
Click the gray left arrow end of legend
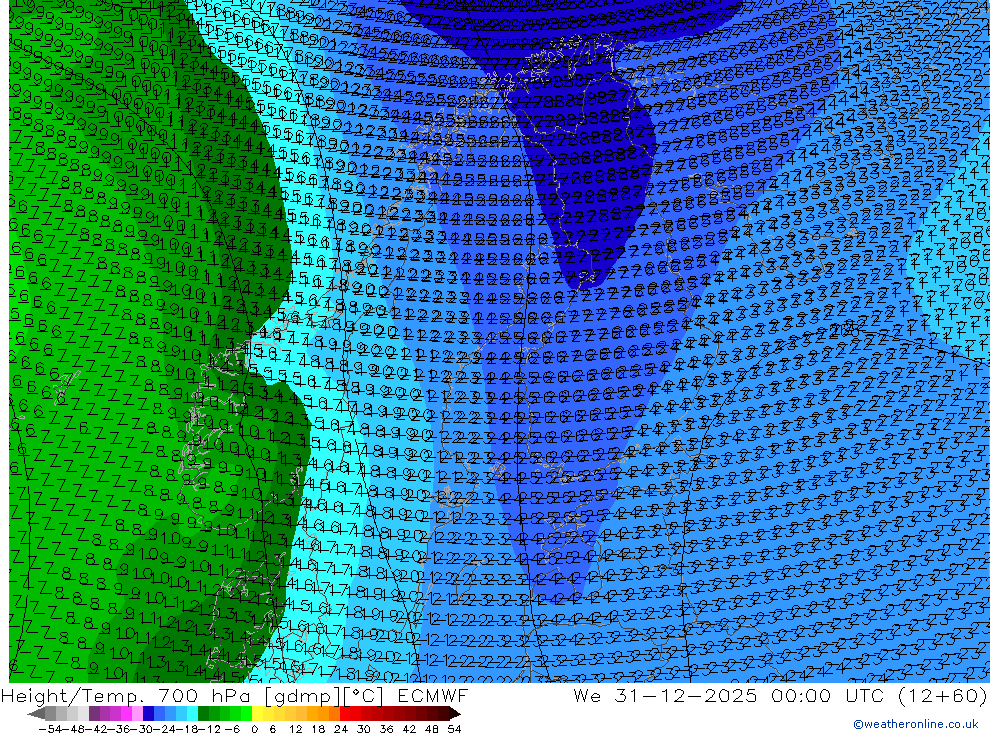pos(36,713)
